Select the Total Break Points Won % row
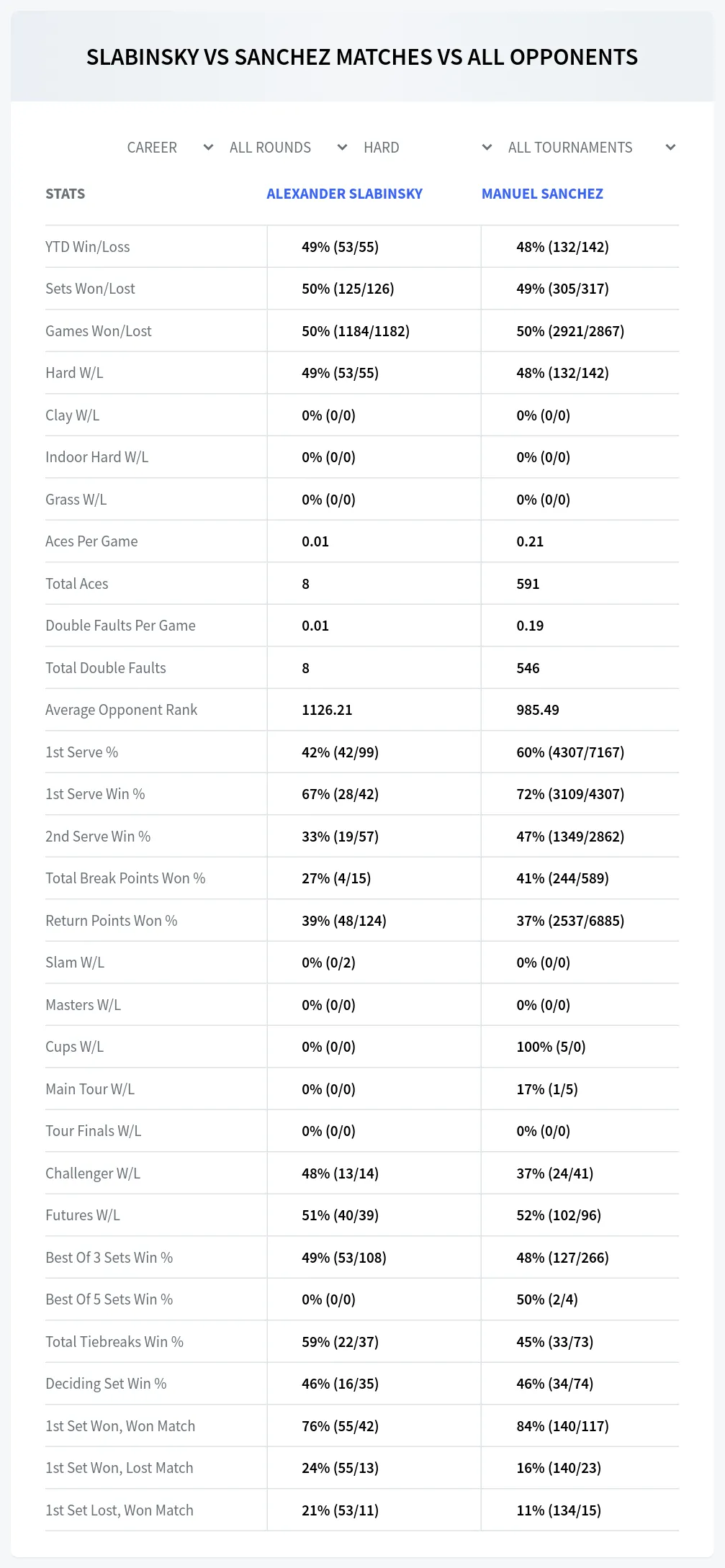 tap(362, 878)
